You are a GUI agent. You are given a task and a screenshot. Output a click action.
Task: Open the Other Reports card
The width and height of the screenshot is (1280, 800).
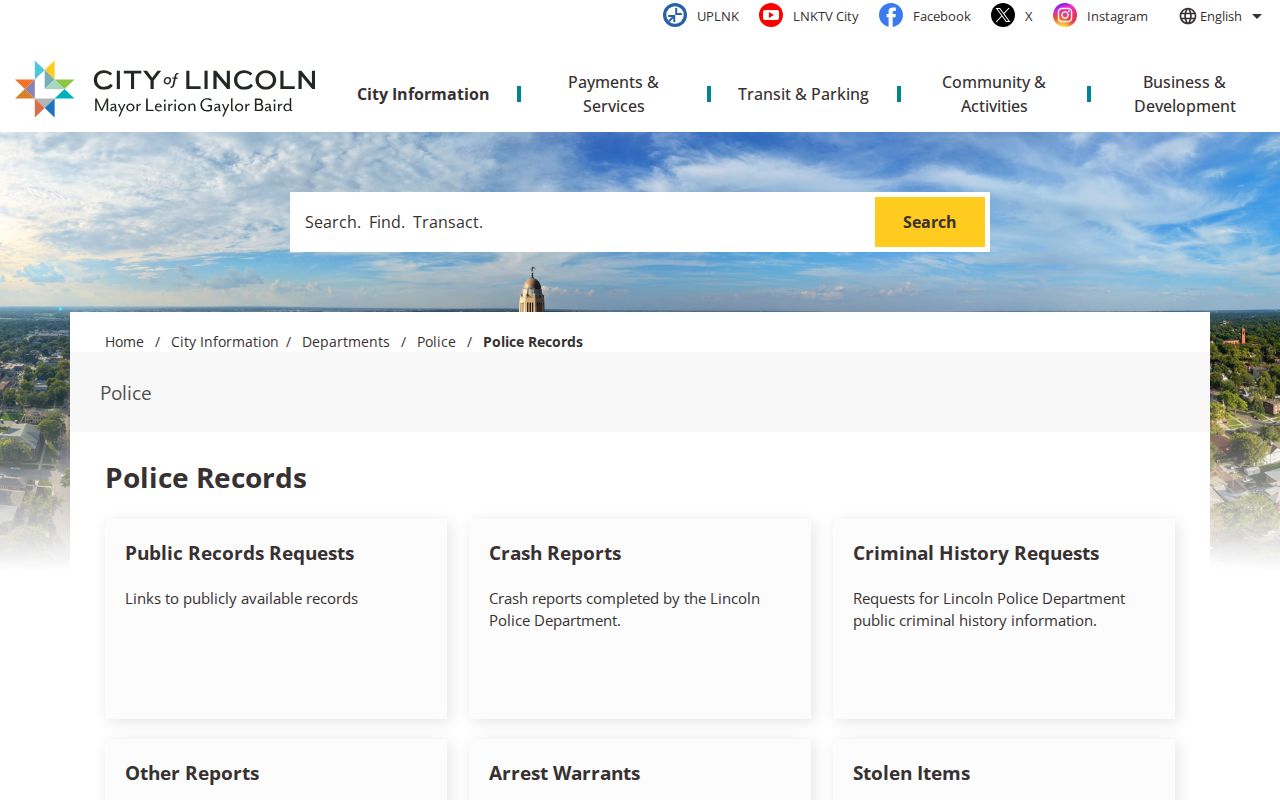276,770
